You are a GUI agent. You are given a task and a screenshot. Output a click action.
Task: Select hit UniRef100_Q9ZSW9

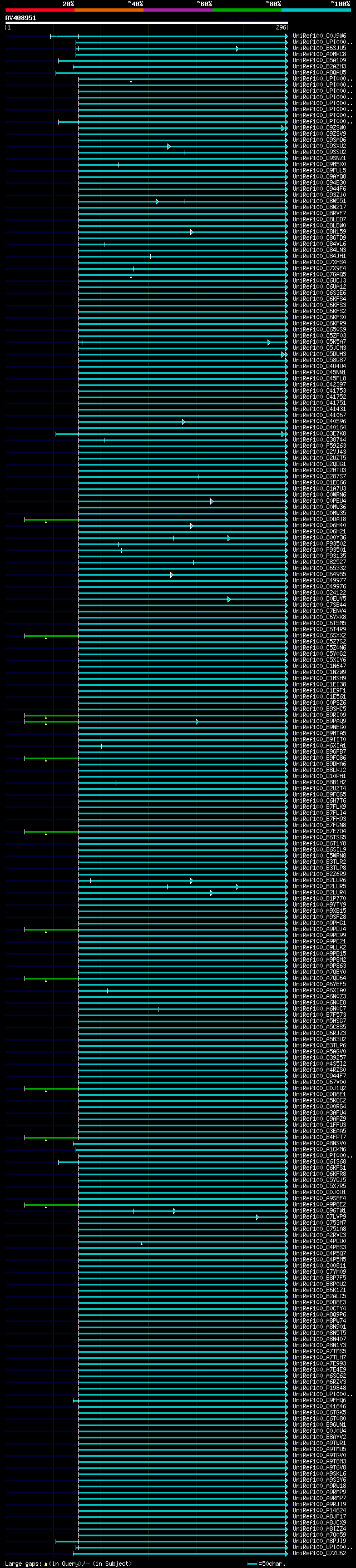click(319, 128)
